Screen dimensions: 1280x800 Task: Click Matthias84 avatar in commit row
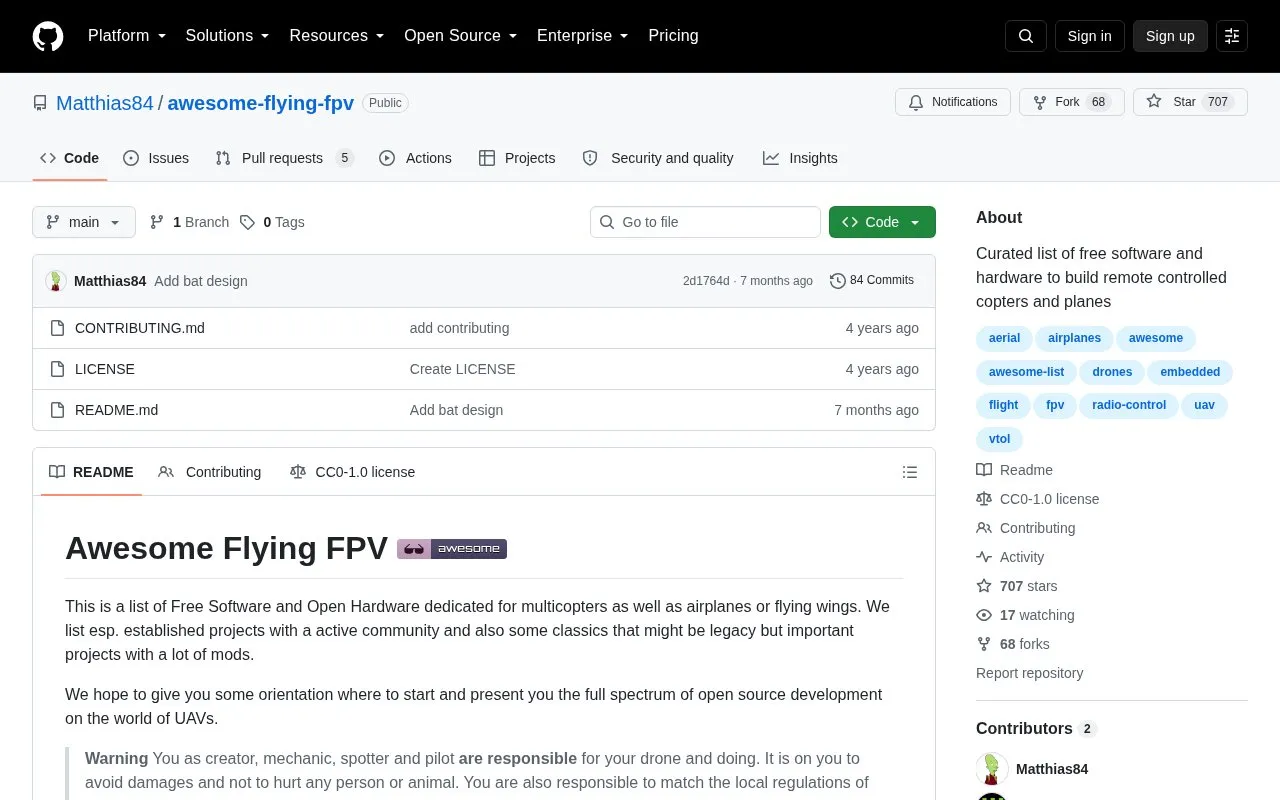(56, 281)
